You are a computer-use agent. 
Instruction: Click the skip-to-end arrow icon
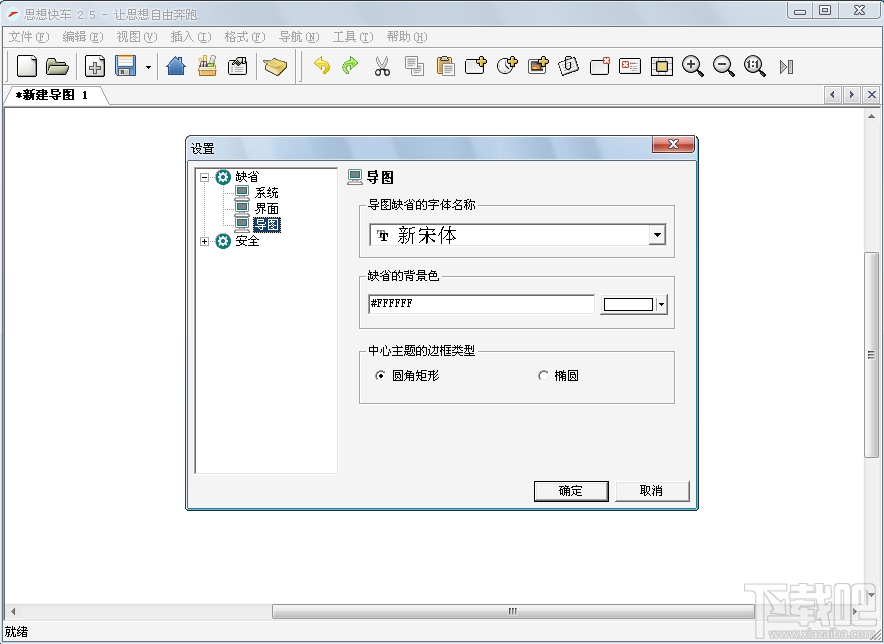tap(786, 67)
